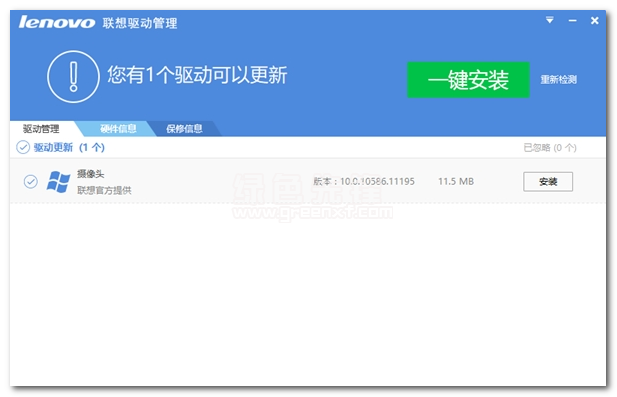Click the Windows logo icon for 摄像头
Screen dimensions: 617x397
click(x=58, y=182)
